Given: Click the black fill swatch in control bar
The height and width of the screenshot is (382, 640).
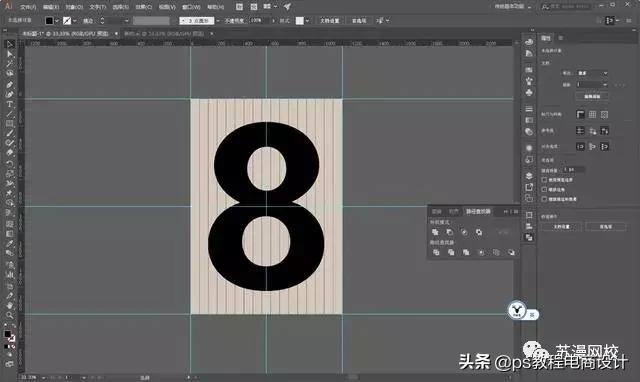Looking at the screenshot, I should click(49, 21).
